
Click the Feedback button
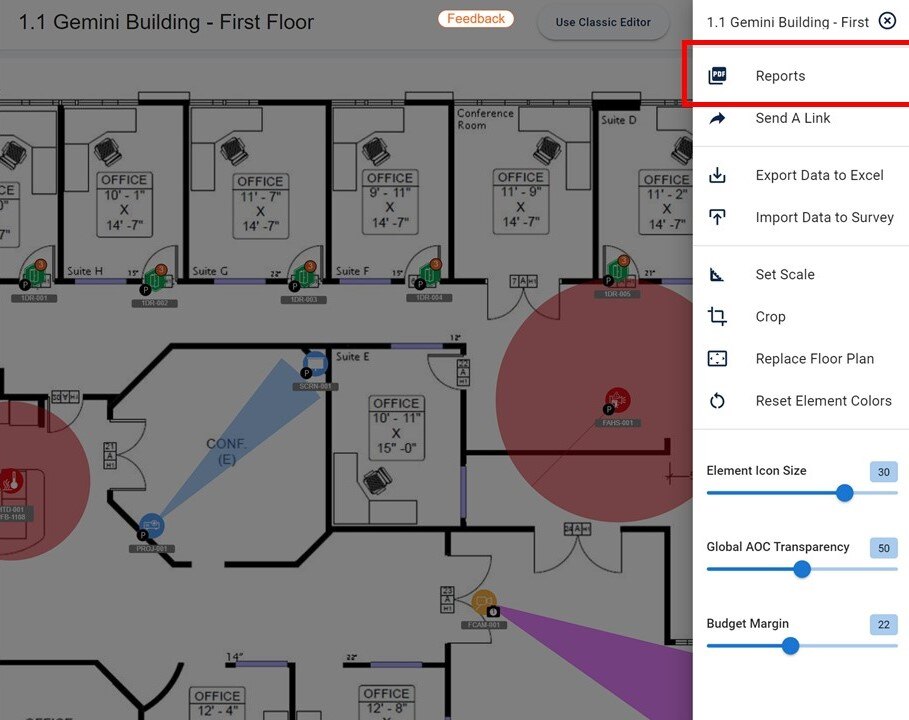[476, 18]
